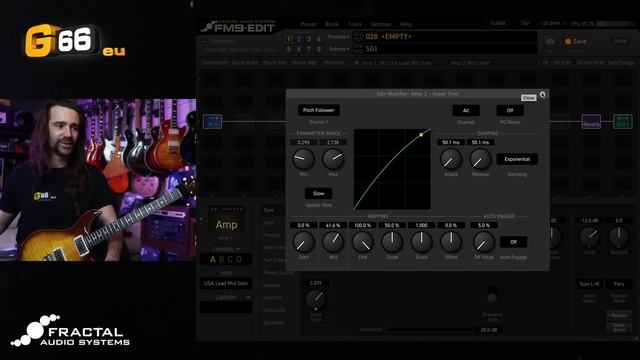
Task: Click the Mapping Slope knob
Action: pyautogui.click(x=392, y=242)
